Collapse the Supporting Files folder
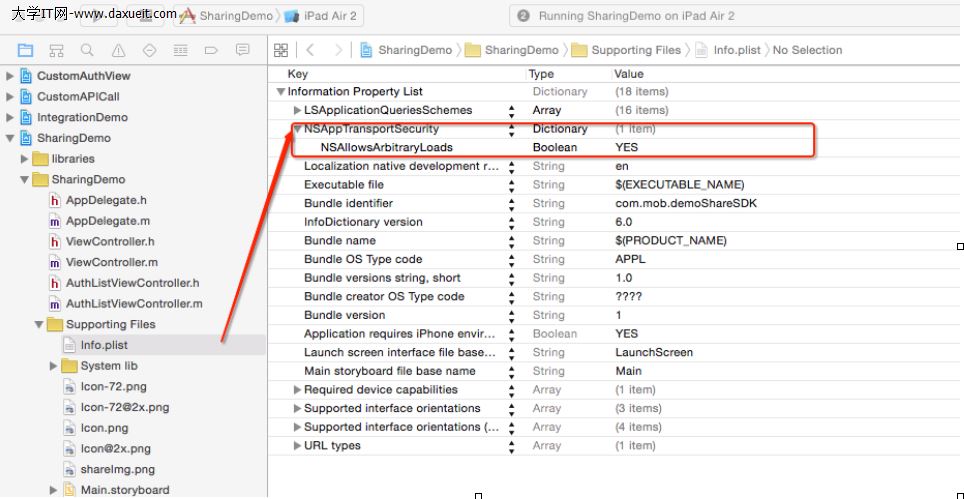This screenshot has width=964, height=499. pyautogui.click(x=40, y=325)
